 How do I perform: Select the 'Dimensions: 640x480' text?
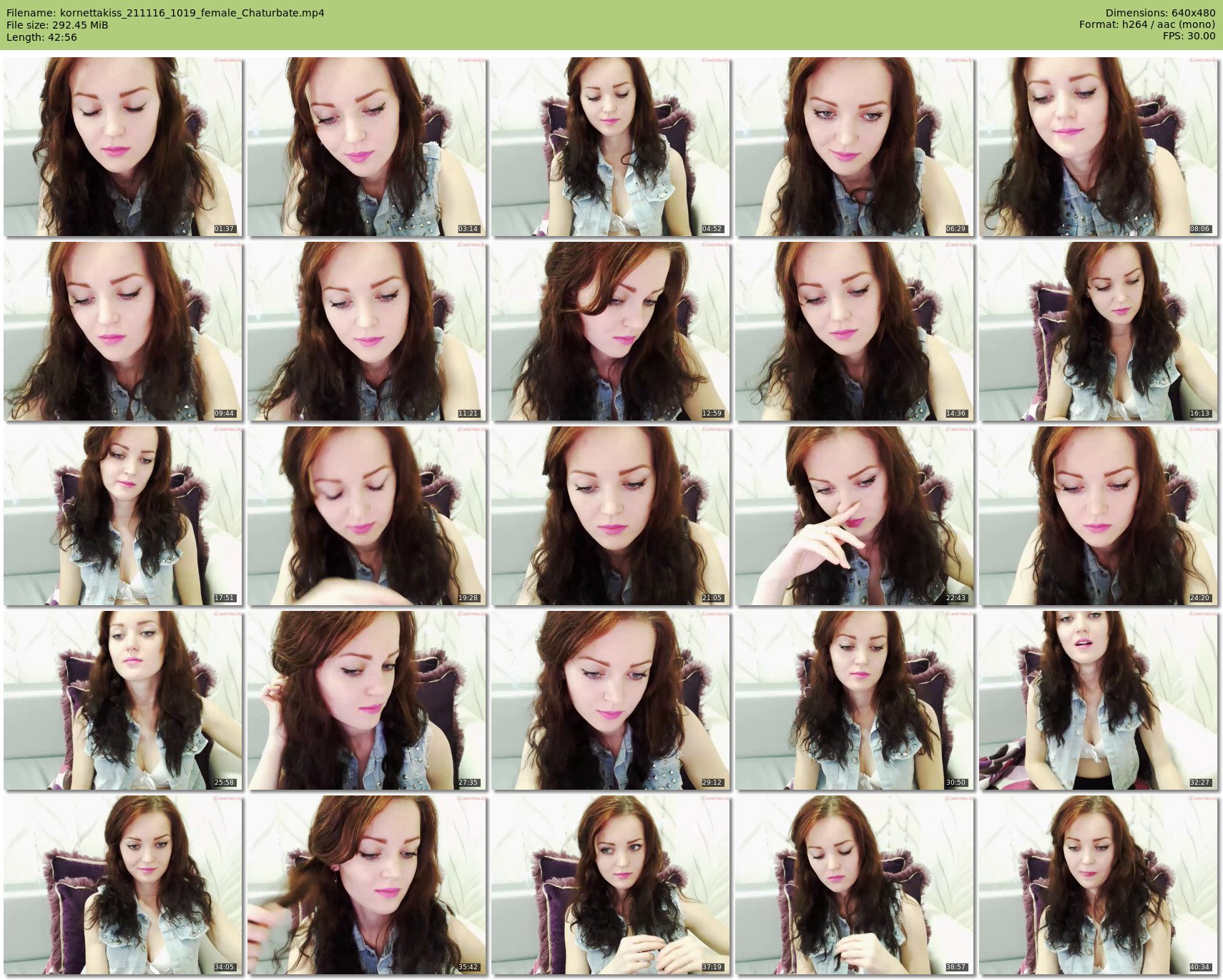(1160, 13)
